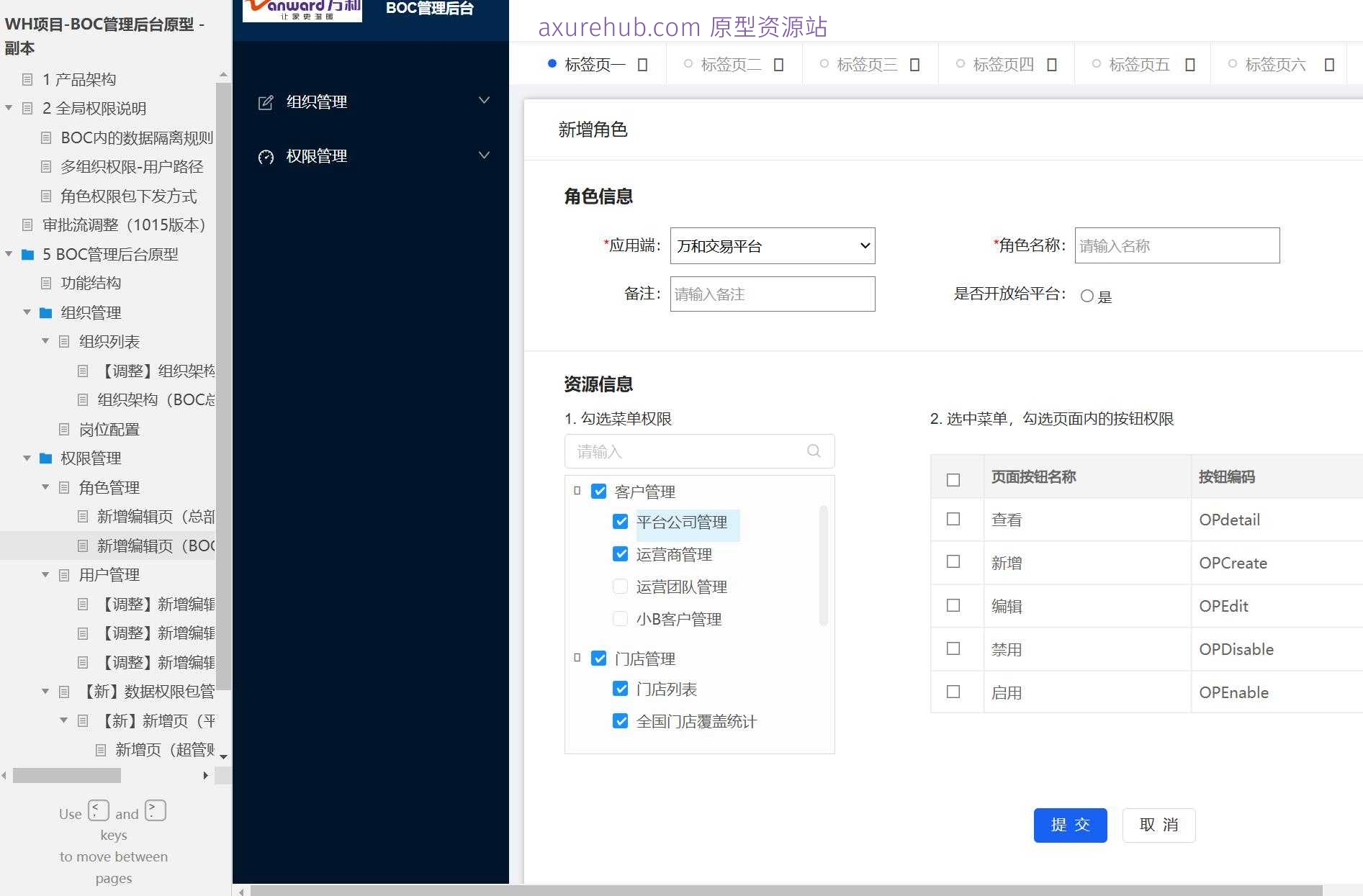Select the 是 radio for 是否开放给平台
1363x896 pixels.
tap(1087, 296)
